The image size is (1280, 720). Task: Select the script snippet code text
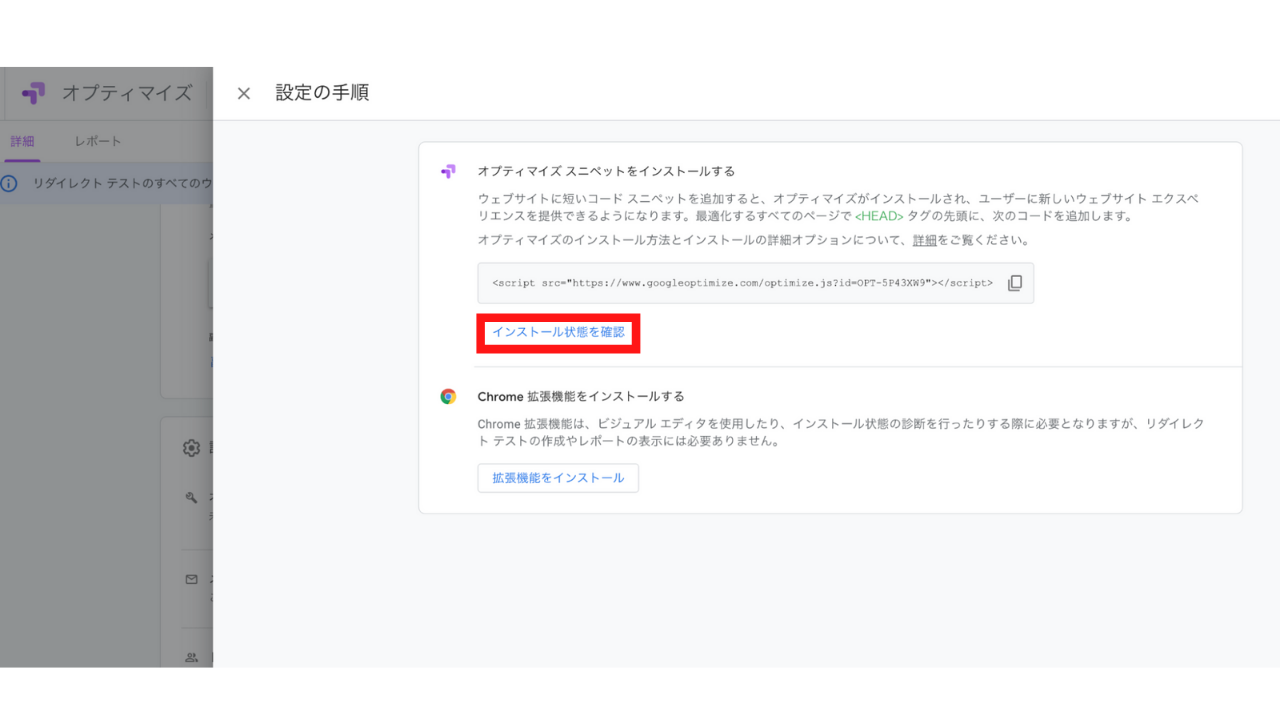(742, 283)
